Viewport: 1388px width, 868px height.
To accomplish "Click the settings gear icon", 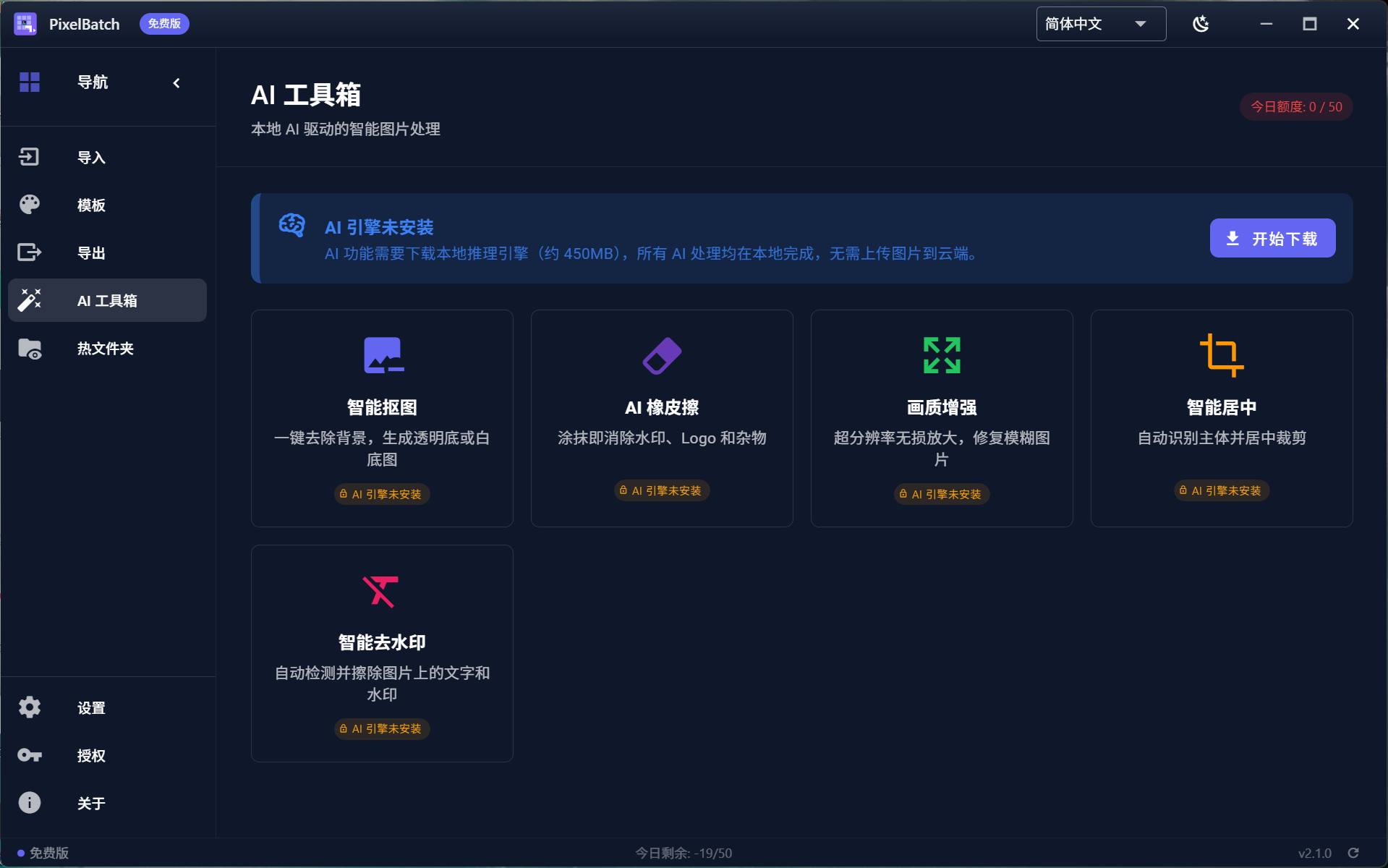I will [30, 707].
